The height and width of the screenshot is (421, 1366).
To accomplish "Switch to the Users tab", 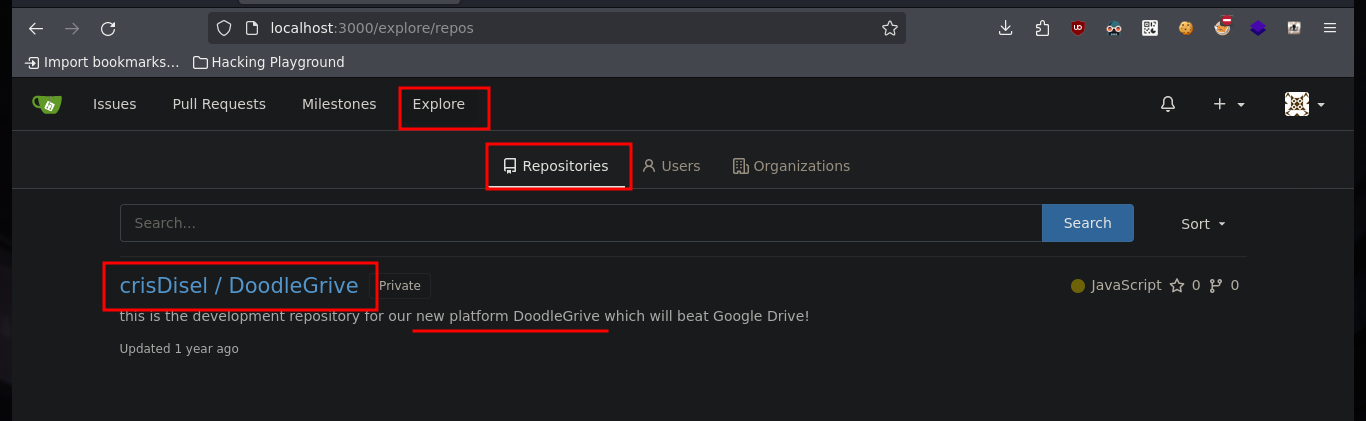I will point(671,166).
